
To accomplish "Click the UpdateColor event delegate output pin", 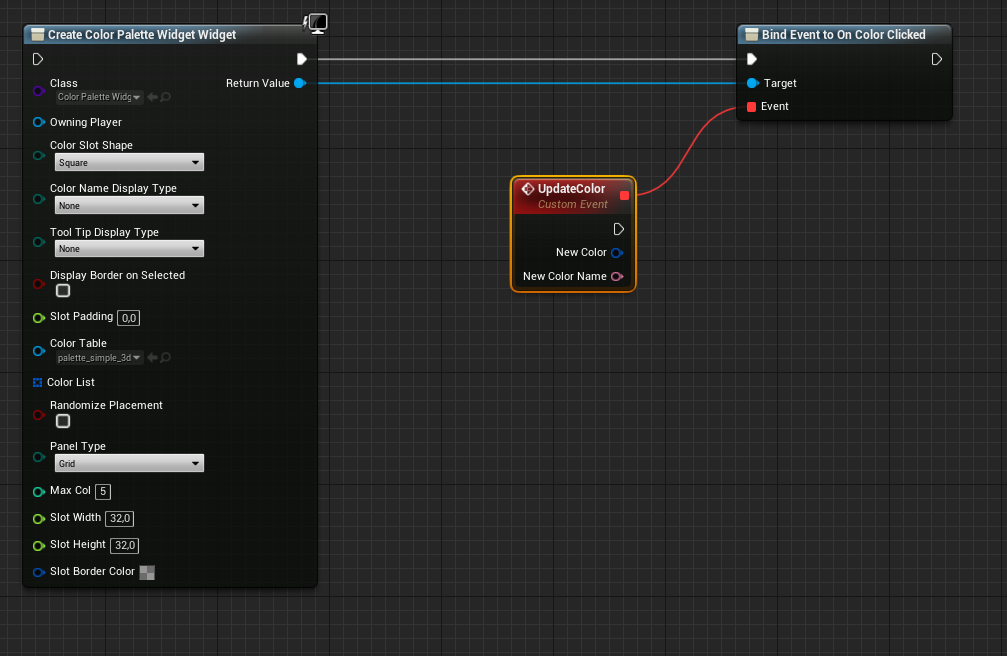I will pos(624,195).
